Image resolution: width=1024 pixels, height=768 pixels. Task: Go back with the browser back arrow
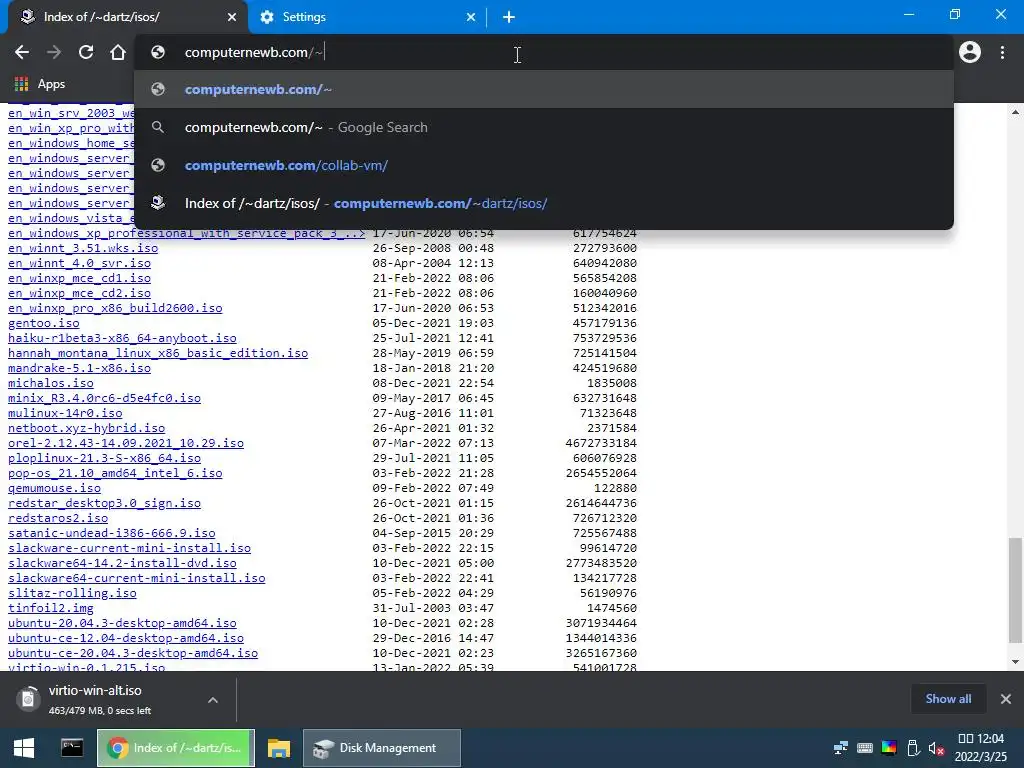pyautogui.click(x=22, y=52)
